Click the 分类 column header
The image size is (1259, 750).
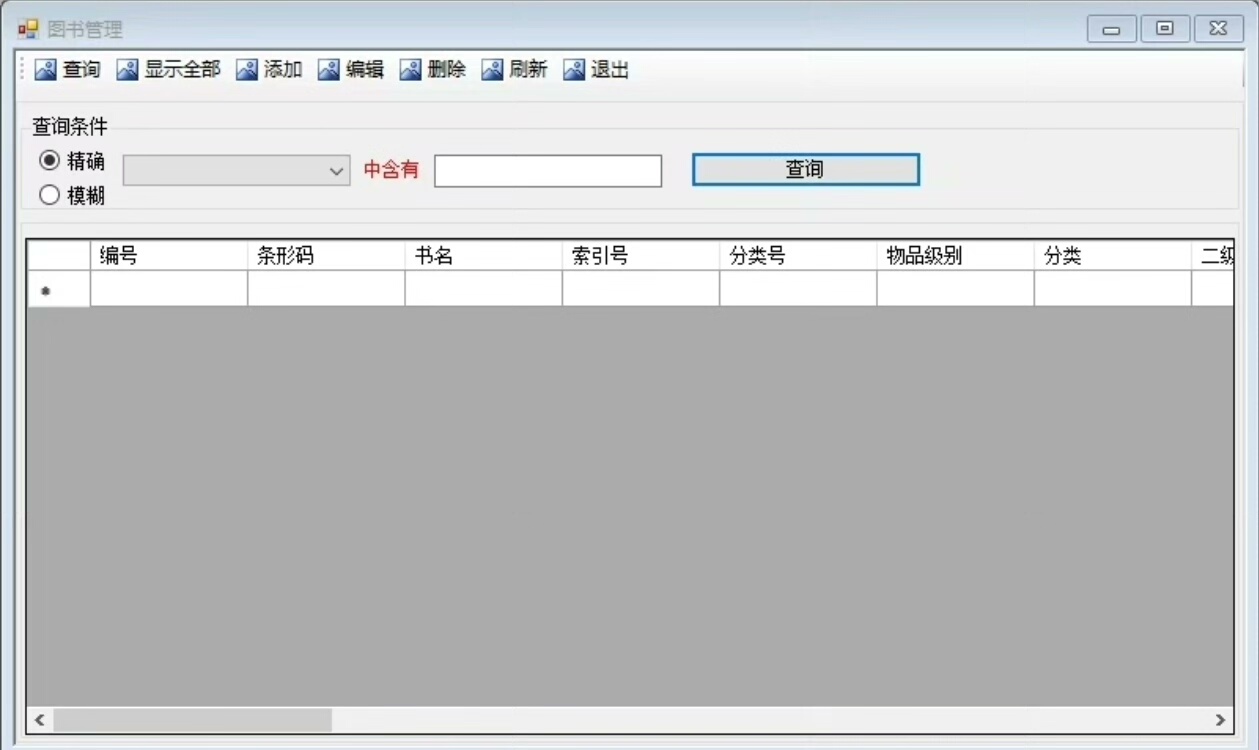[1113, 256]
